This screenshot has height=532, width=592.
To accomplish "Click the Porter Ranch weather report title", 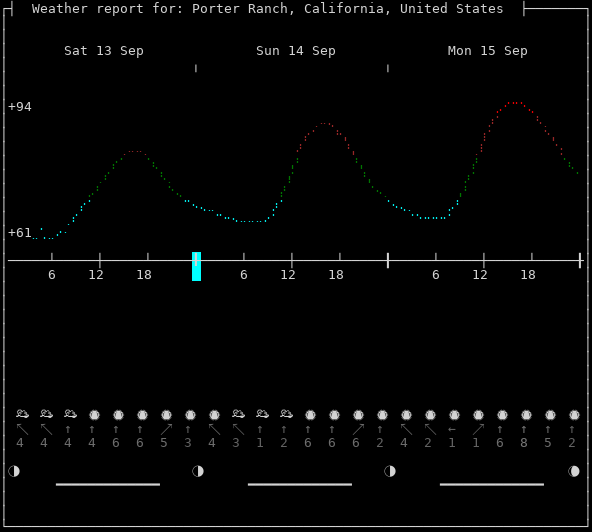I will [267, 9].
